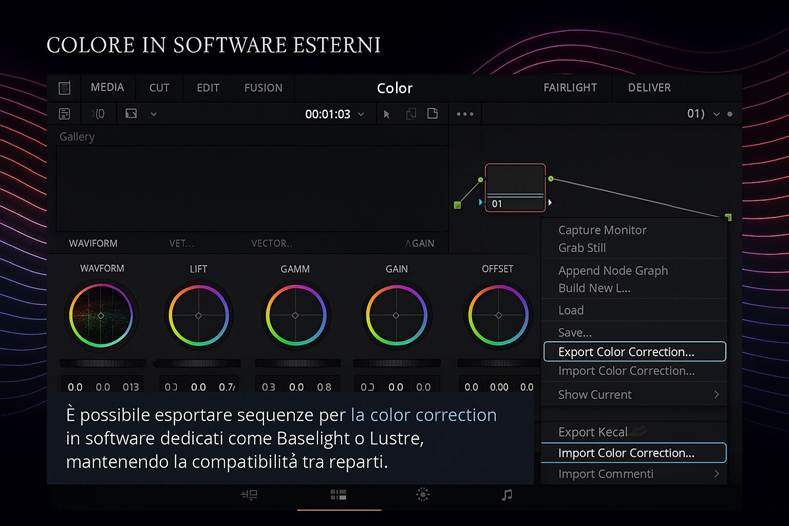Expand the viewer mode dropdown chevron
The width and height of the screenshot is (789, 526).
click(x=153, y=114)
